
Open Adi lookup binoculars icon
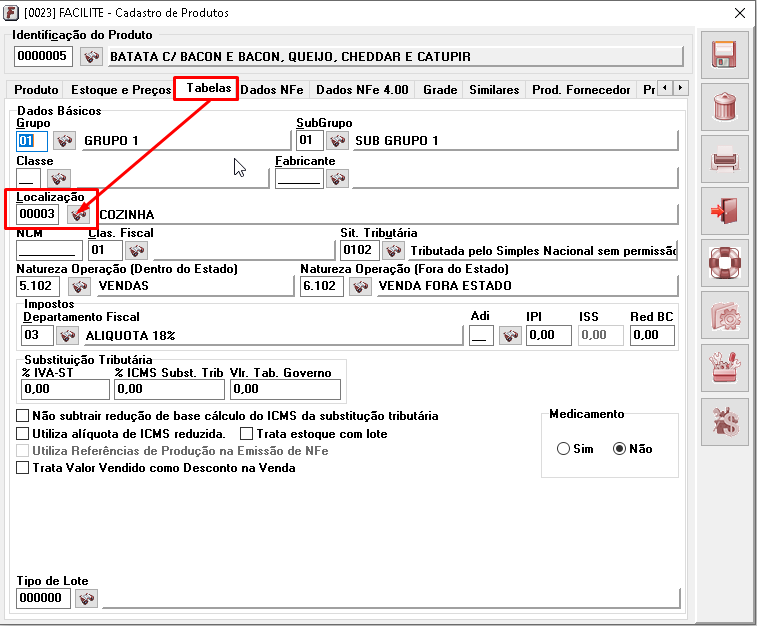(510, 335)
